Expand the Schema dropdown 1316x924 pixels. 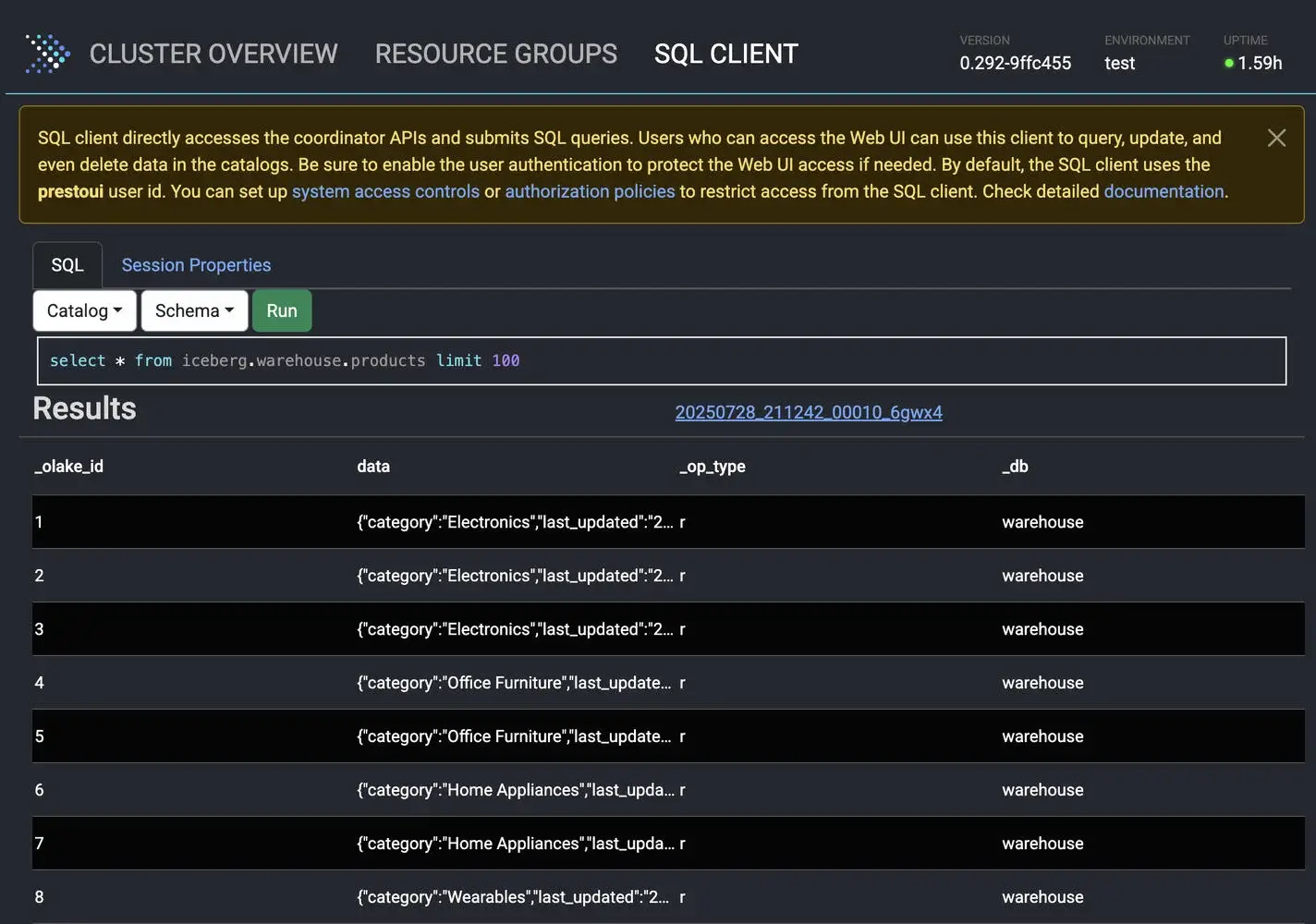tap(194, 310)
